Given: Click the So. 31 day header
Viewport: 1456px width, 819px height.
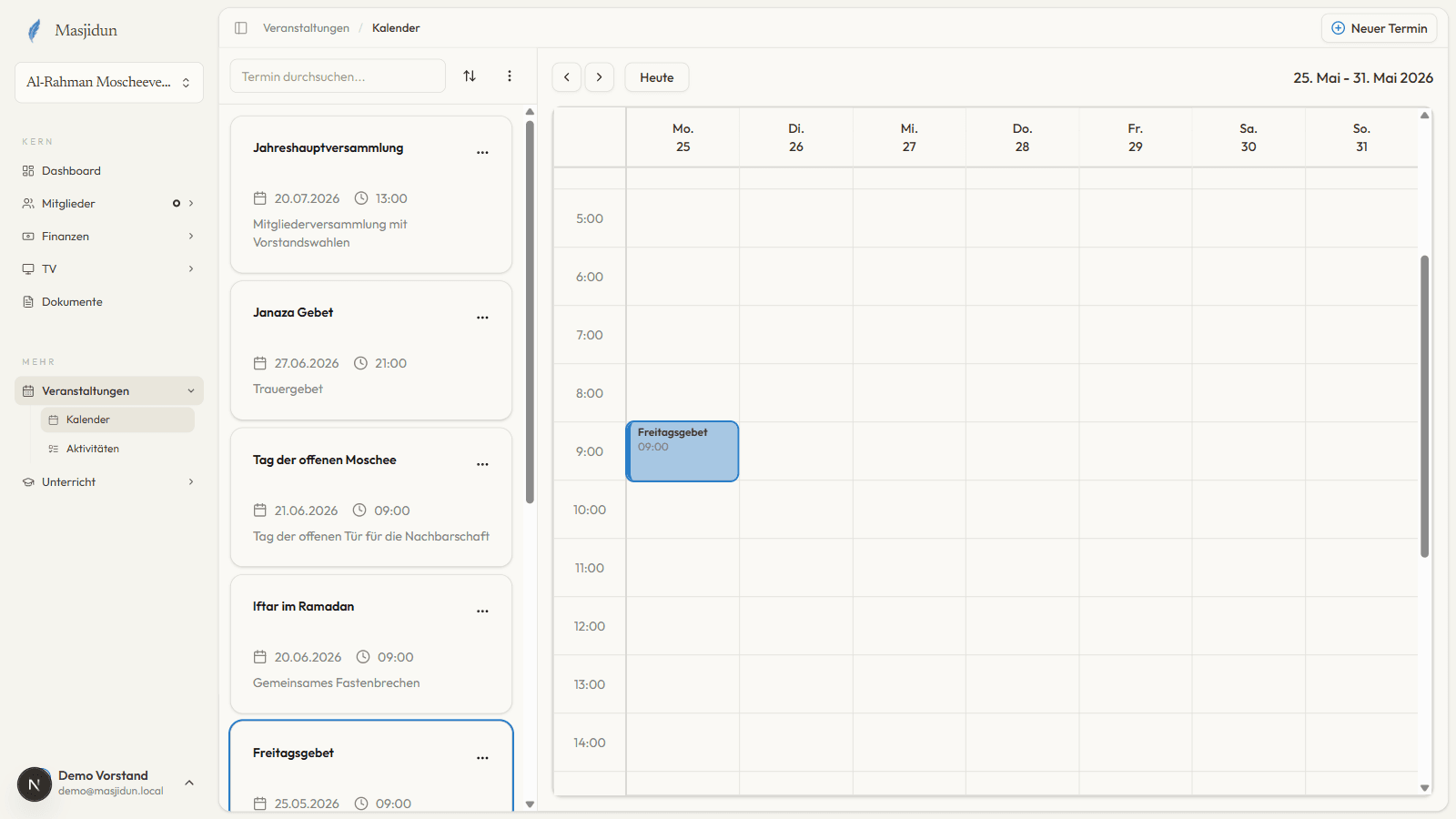Looking at the screenshot, I should click(x=1361, y=137).
